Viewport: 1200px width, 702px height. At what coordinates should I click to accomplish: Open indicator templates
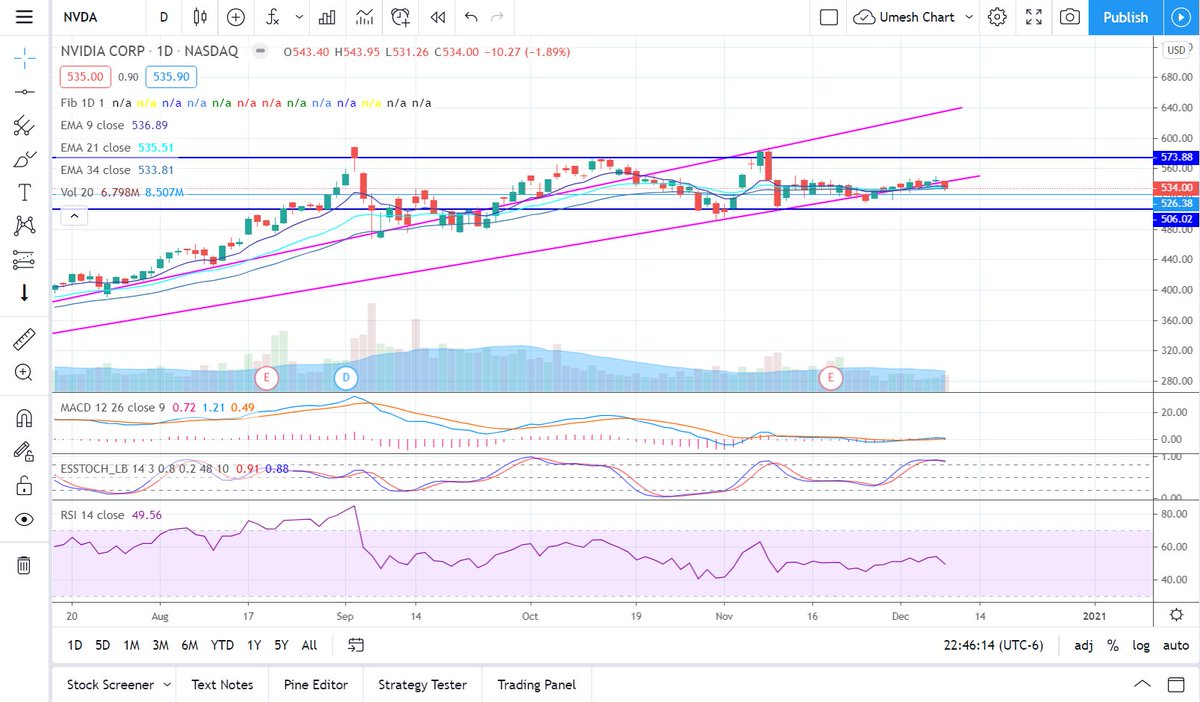(364, 17)
